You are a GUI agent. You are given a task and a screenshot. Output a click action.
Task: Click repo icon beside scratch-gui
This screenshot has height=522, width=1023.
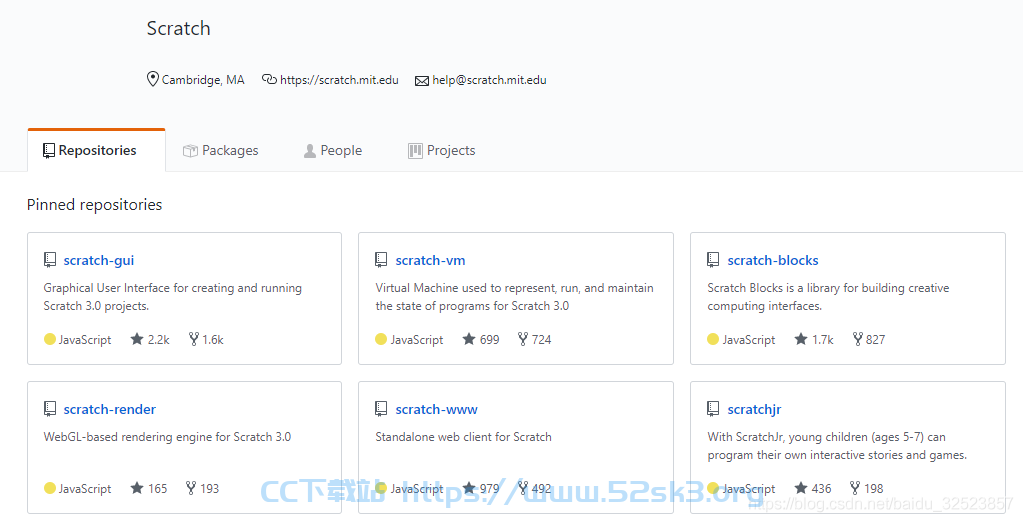[50, 260]
